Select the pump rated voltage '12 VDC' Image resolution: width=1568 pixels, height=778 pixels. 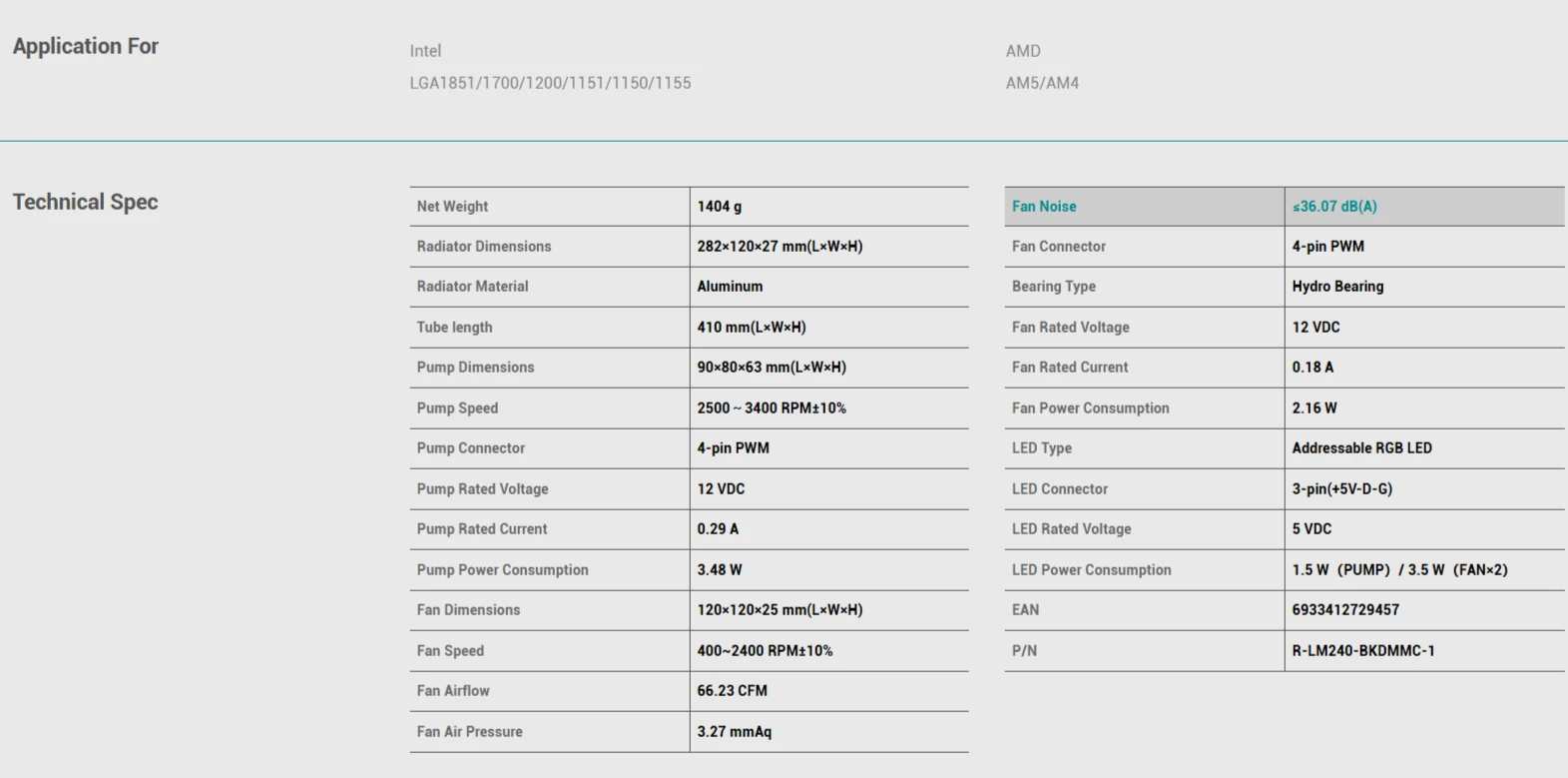point(721,489)
